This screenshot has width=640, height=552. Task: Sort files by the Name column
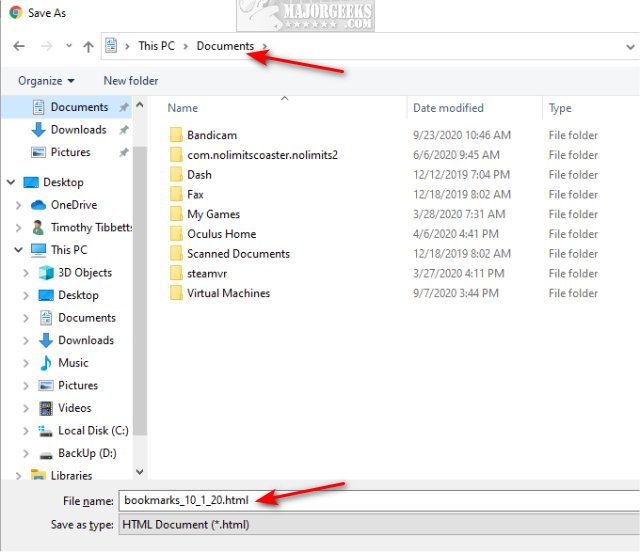[x=182, y=108]
